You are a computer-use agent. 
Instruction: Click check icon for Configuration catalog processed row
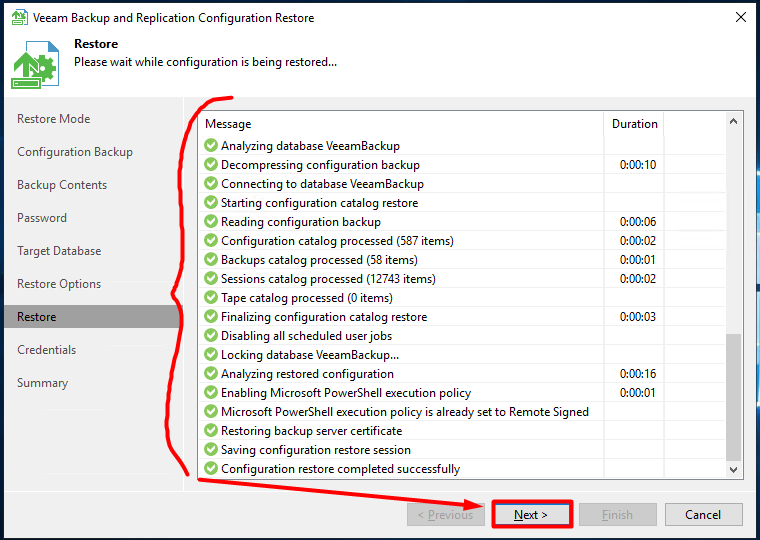pos(211,240)
